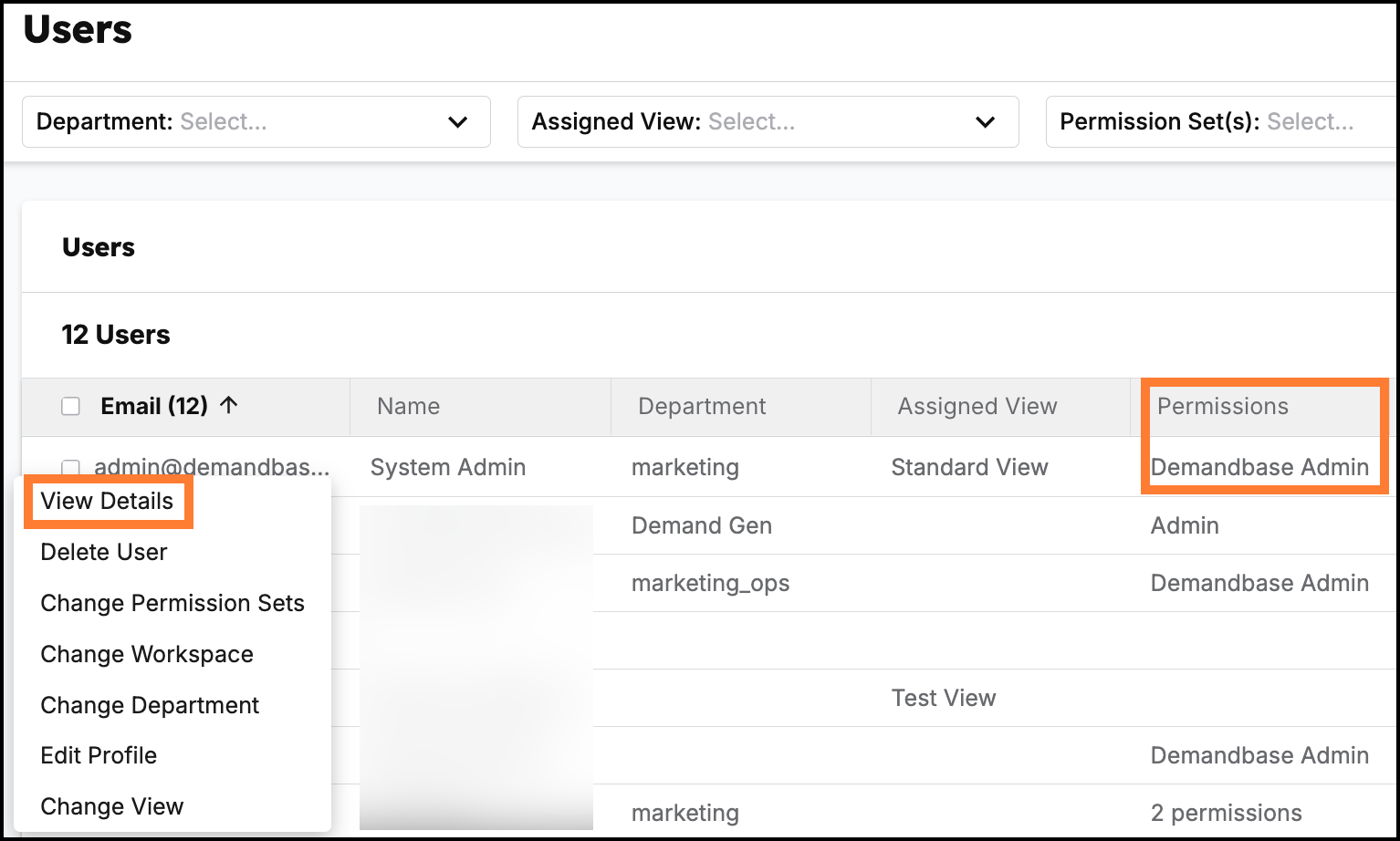Choose View Details from the context menu
1400x841 pixels.
click(107, 501)
